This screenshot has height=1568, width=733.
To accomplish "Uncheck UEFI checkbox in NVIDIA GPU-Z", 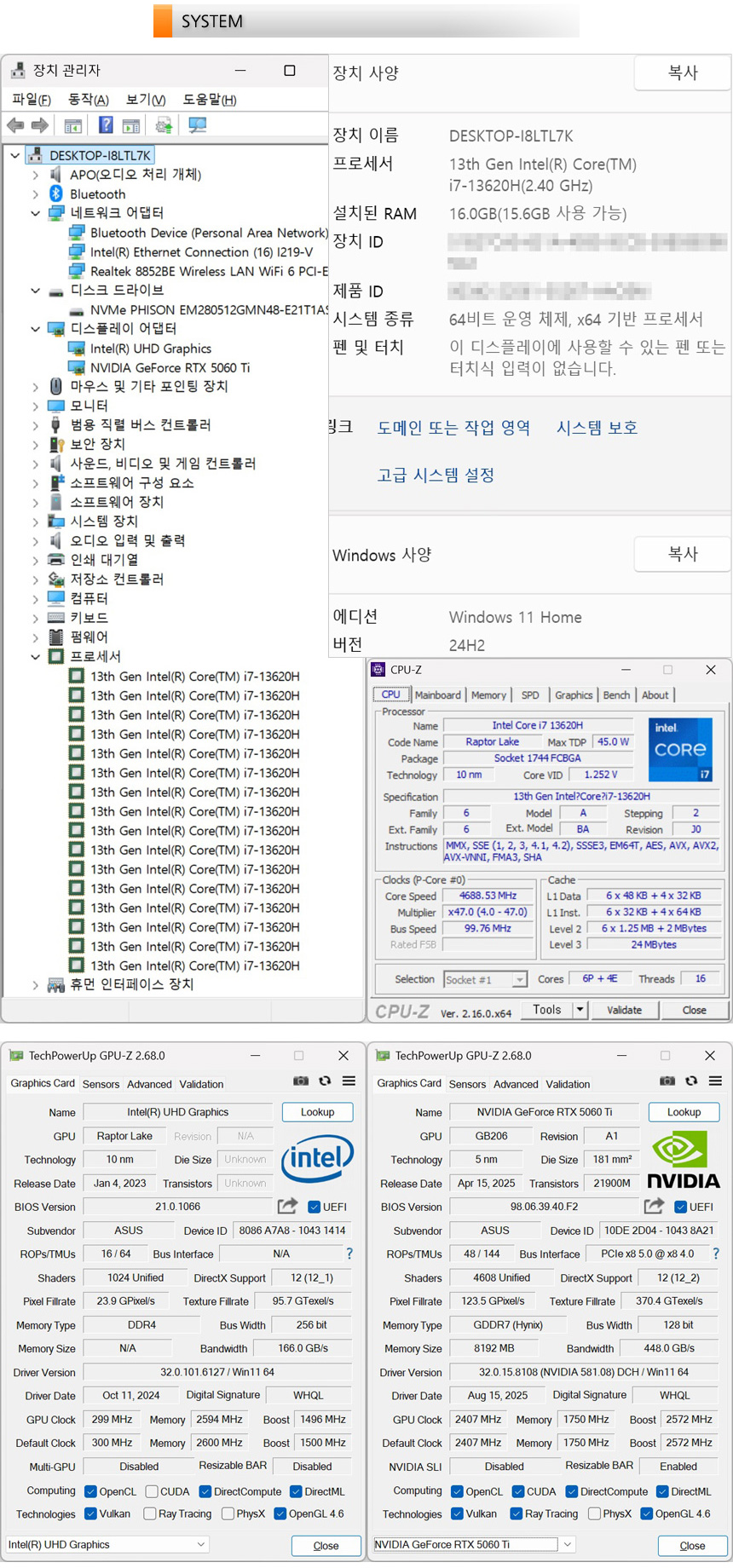I will click(x=680, y=1207).
